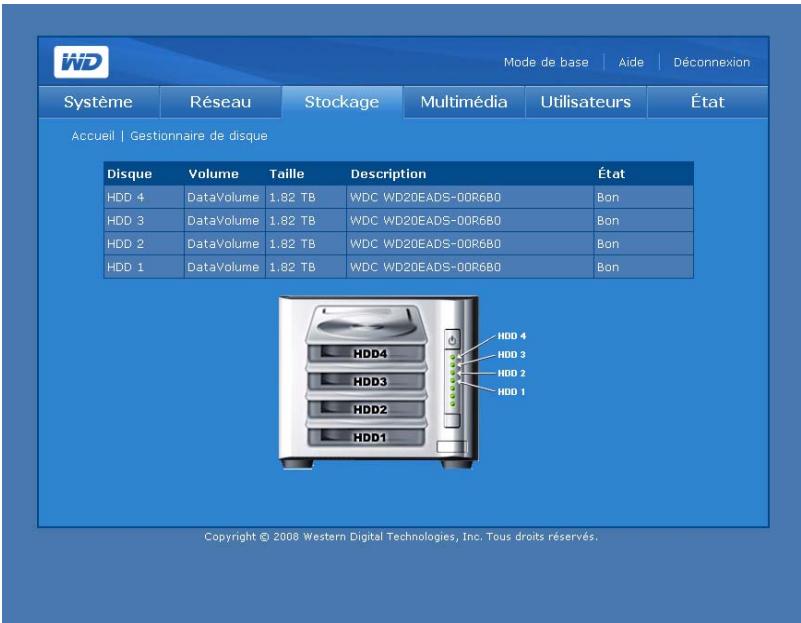Click 1.82 TB size in HDD 3 row
801x623 pixels.
292,221
